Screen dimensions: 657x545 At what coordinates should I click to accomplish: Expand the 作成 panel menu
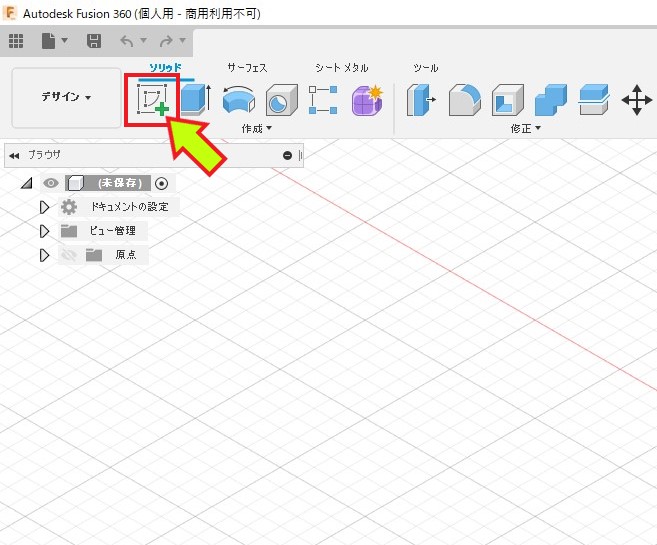256,129
